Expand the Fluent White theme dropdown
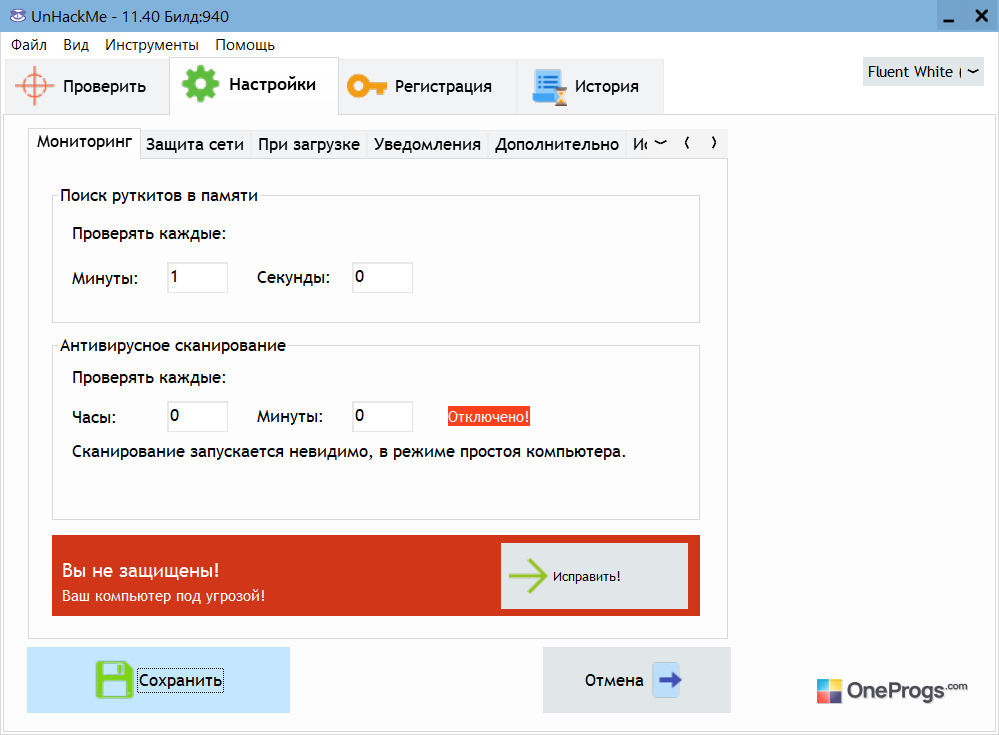 pos(923,72)
